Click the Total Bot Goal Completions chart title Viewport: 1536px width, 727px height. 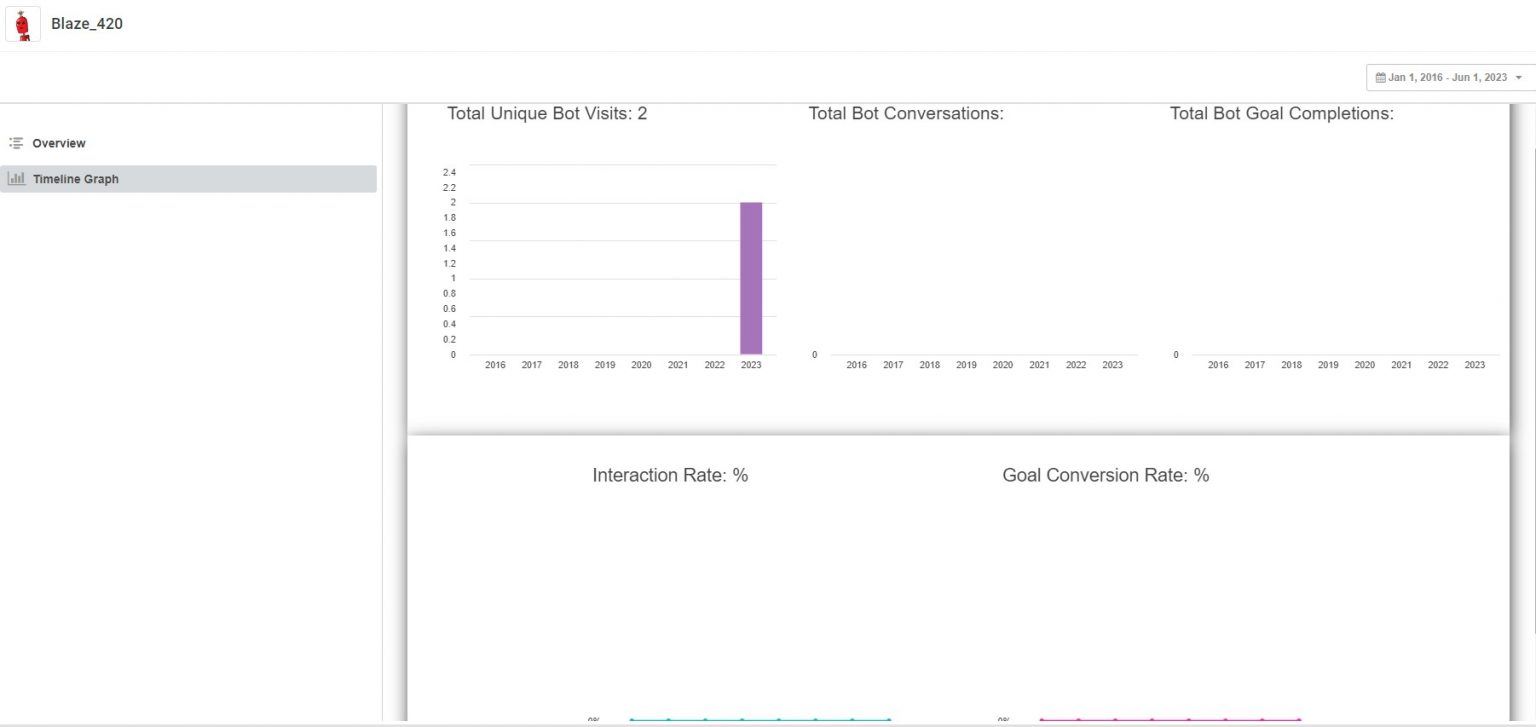click(x=1283, y=113)
